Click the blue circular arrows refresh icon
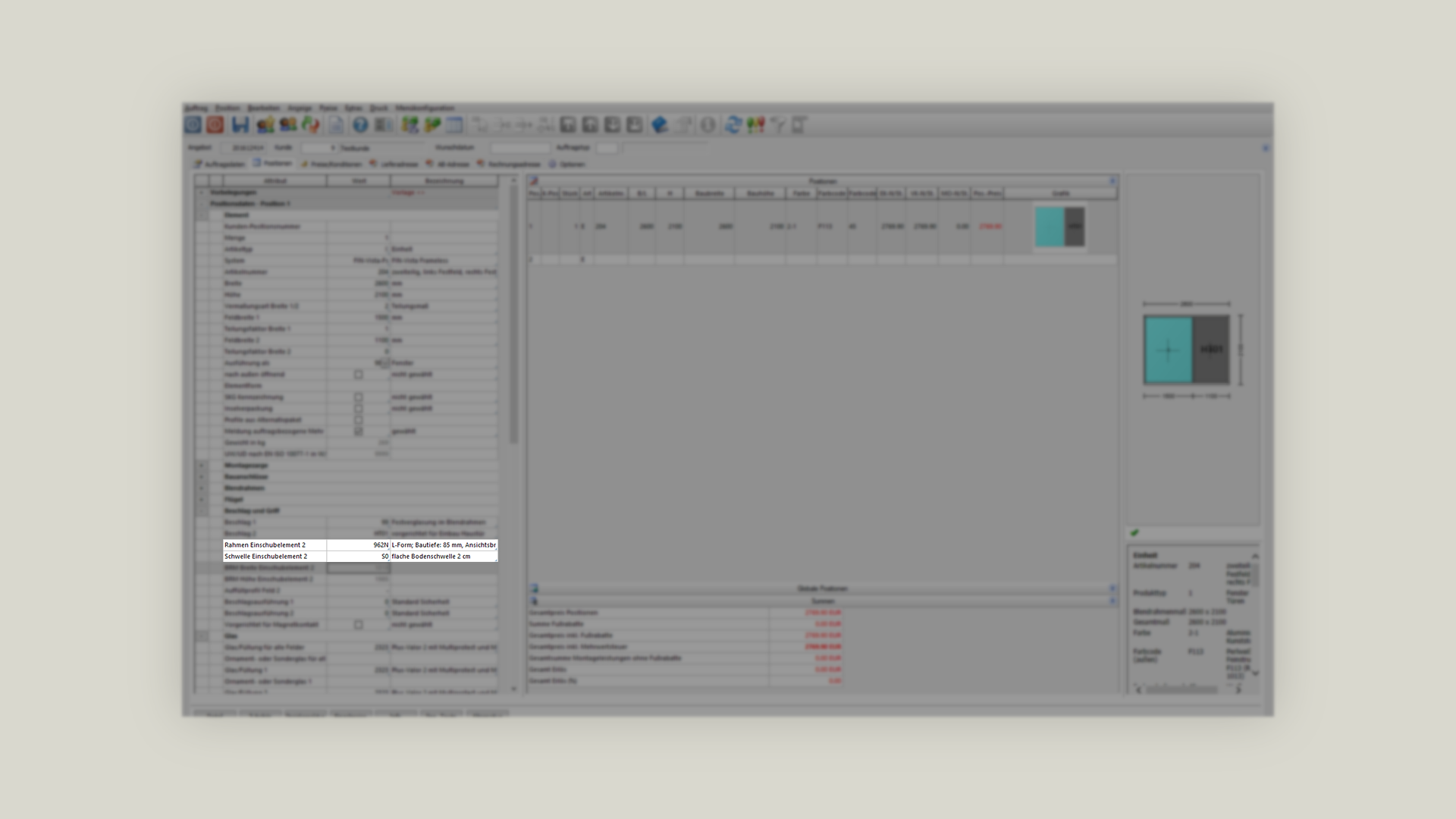Image resolution: width=1456 pixels, height=819 pixels. click(733, 125)
